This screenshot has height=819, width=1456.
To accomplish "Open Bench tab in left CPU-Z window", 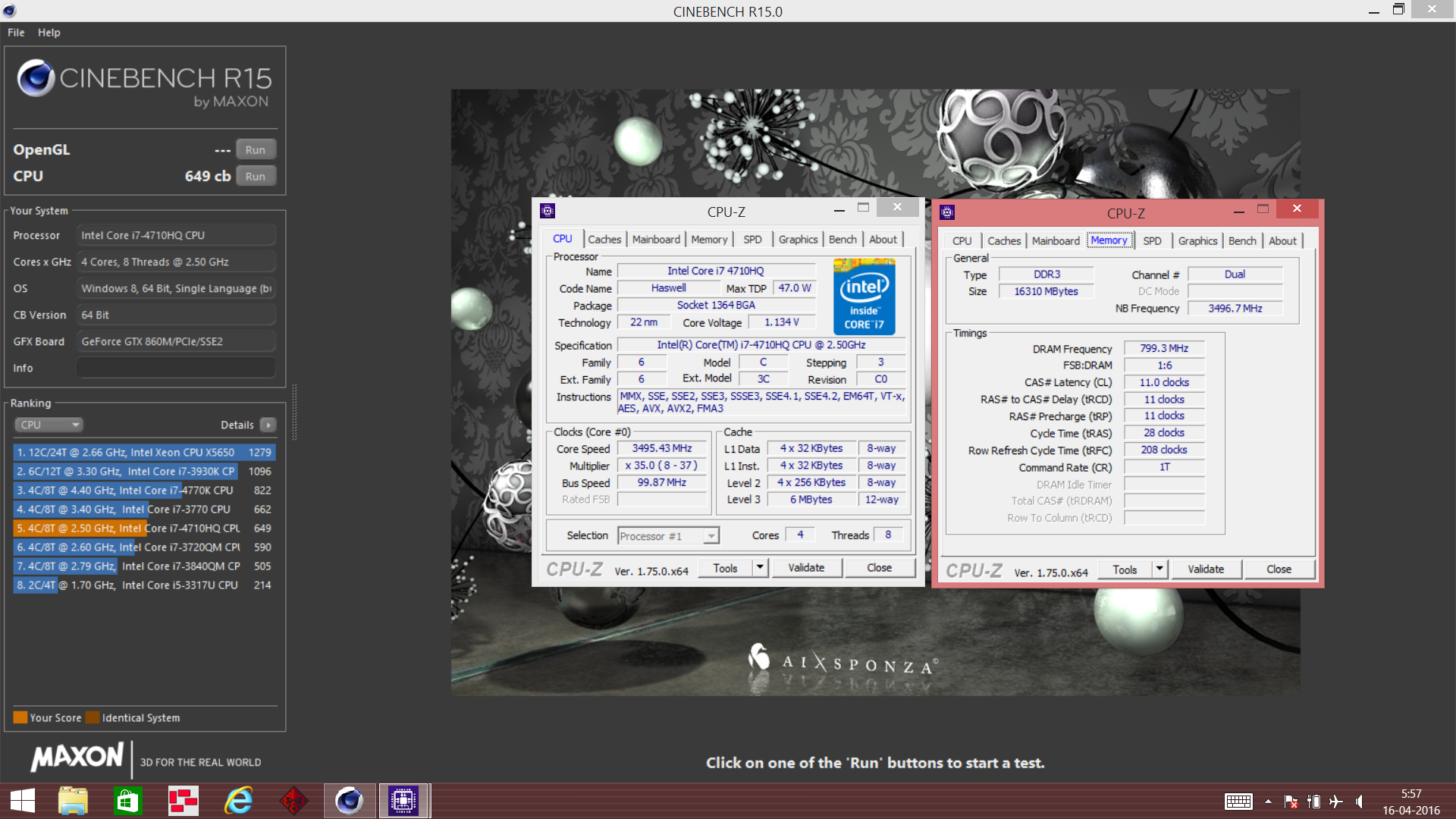I will coord(843,240).
